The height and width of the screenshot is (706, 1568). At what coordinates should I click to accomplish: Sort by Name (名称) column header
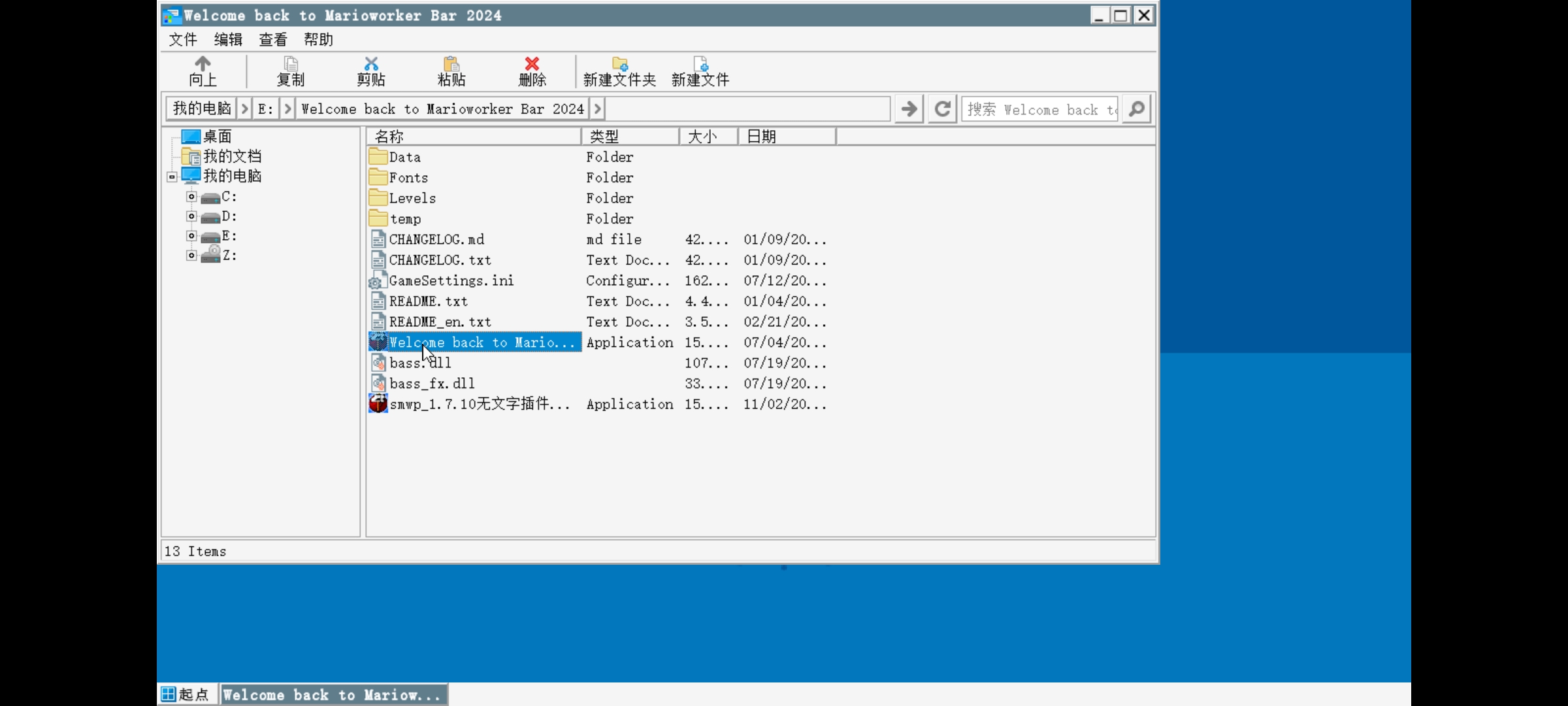coord(474,137)
